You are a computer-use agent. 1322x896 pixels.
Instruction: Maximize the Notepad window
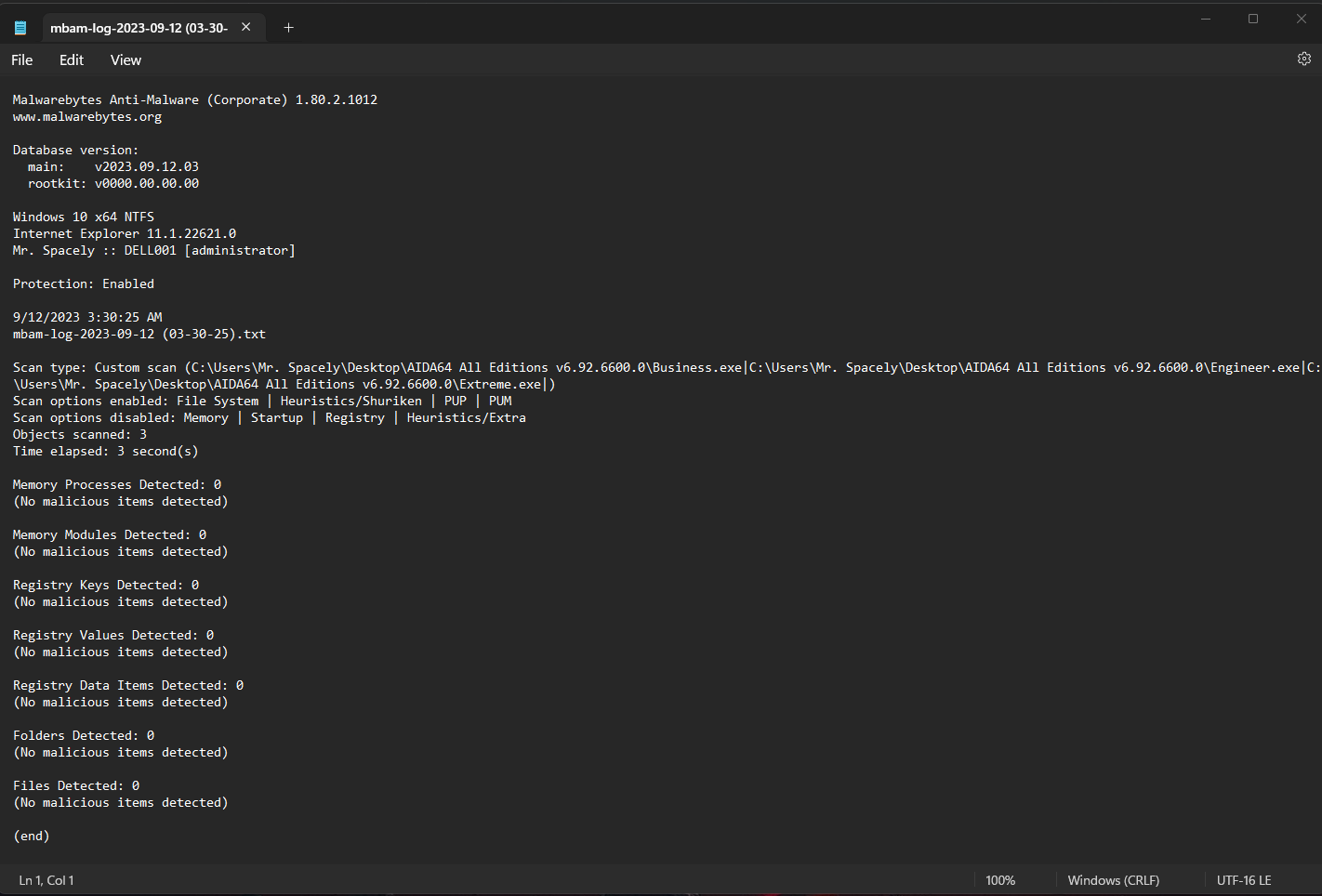click(1253, 19)
